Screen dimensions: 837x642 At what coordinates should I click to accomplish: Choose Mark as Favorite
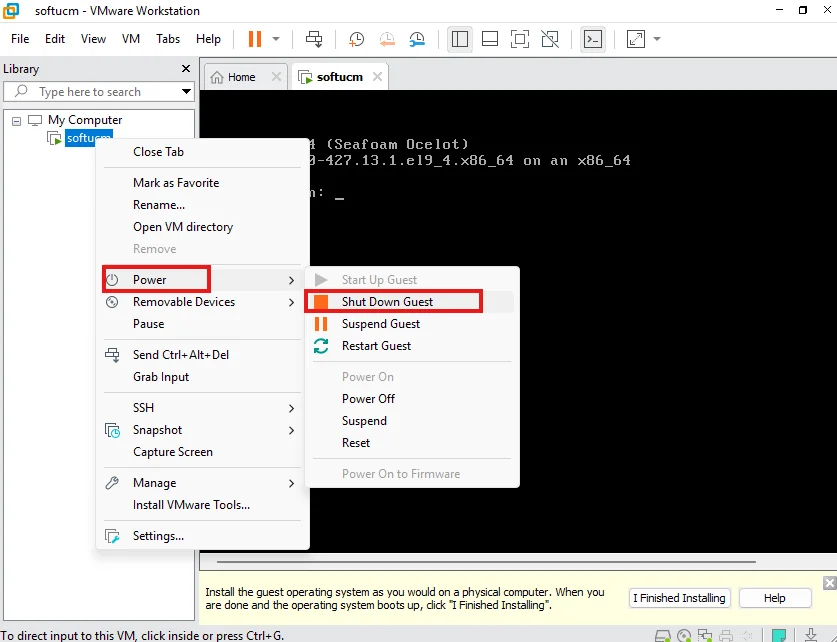tap(176, 183)
